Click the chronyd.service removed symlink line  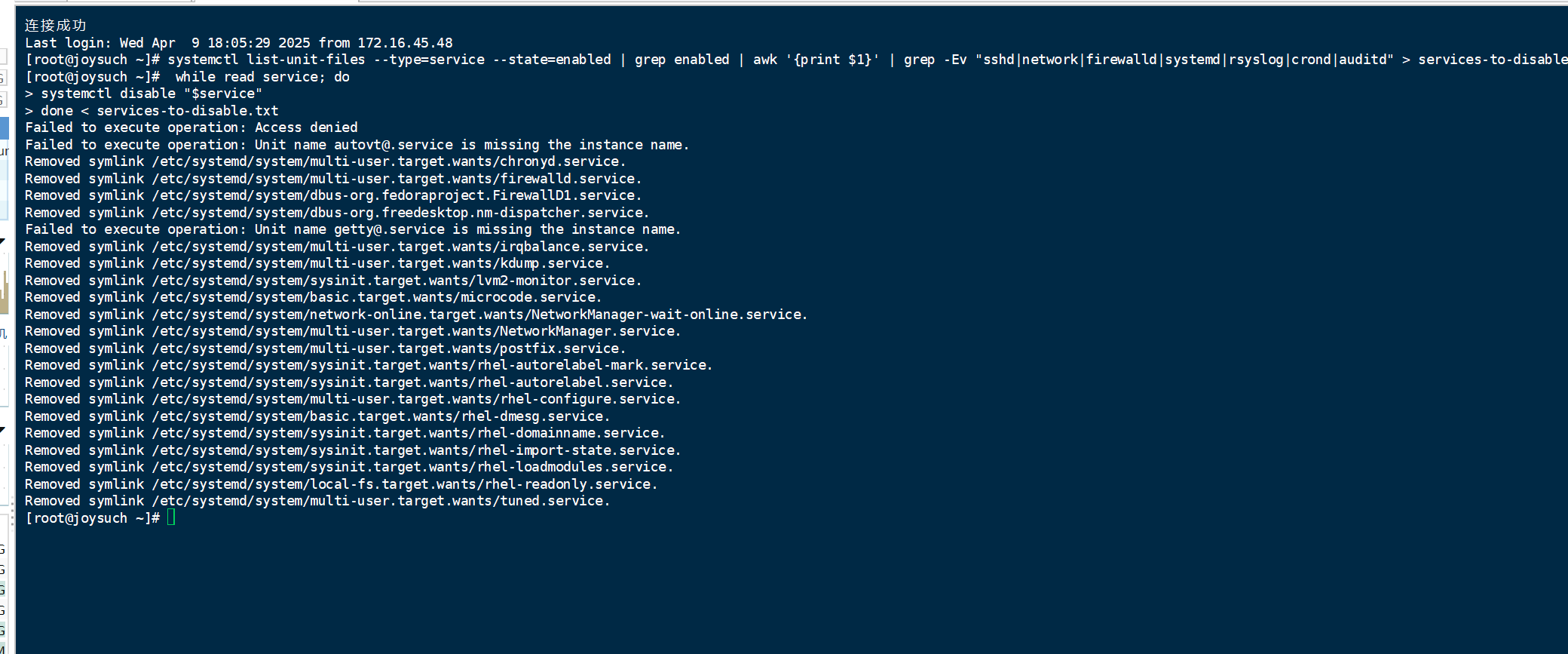click(326, 161)
